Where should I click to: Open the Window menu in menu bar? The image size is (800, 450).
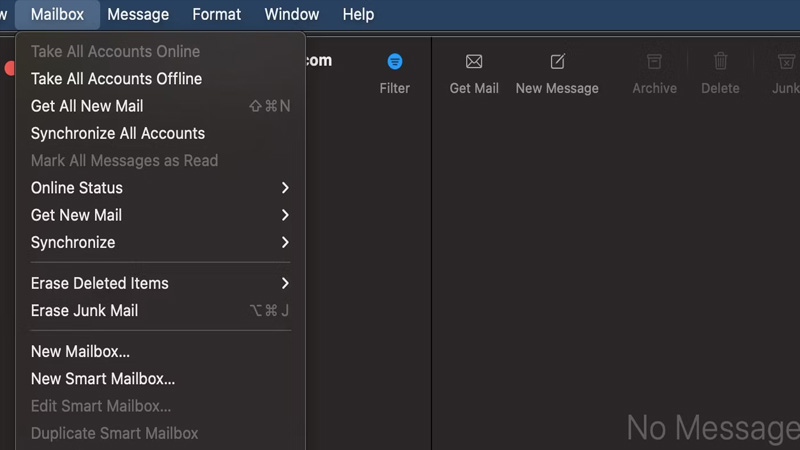coord(292,14)
